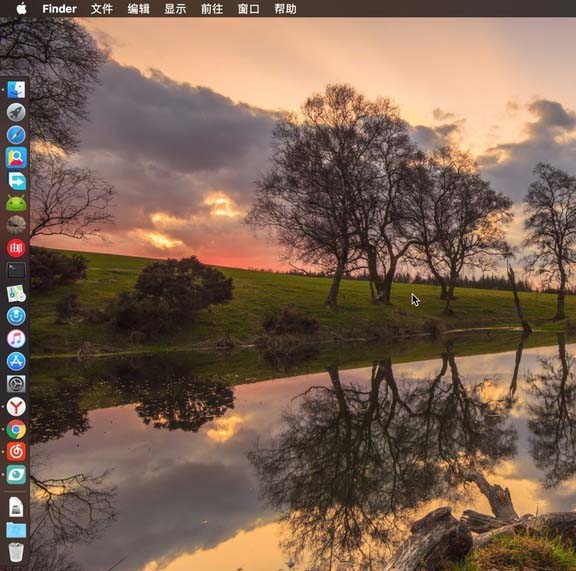
Task: Open Terminal from the dock
Action: pyautogui.click(x=16, y=270)
